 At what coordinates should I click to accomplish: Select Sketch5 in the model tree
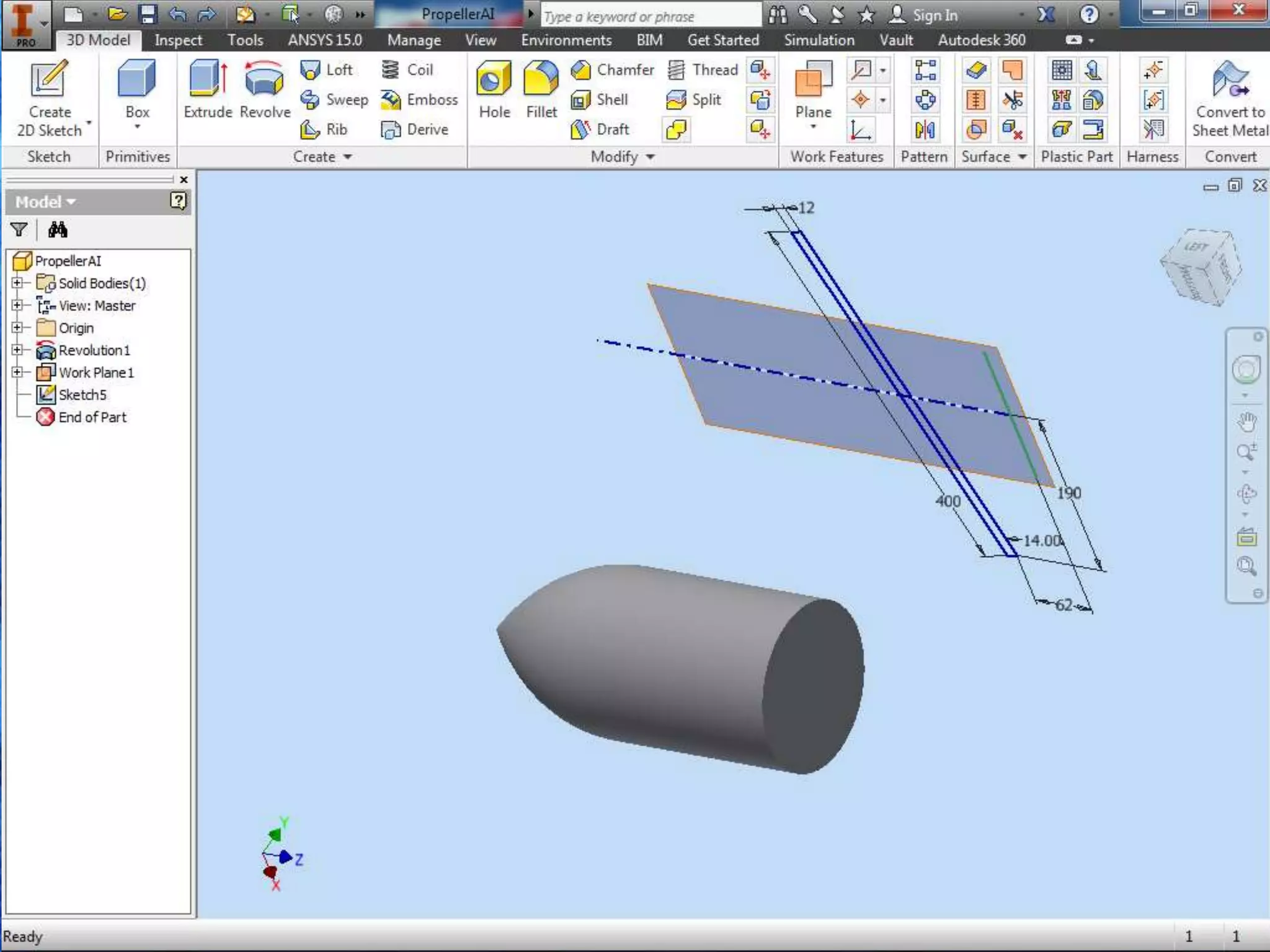[82, 395]
